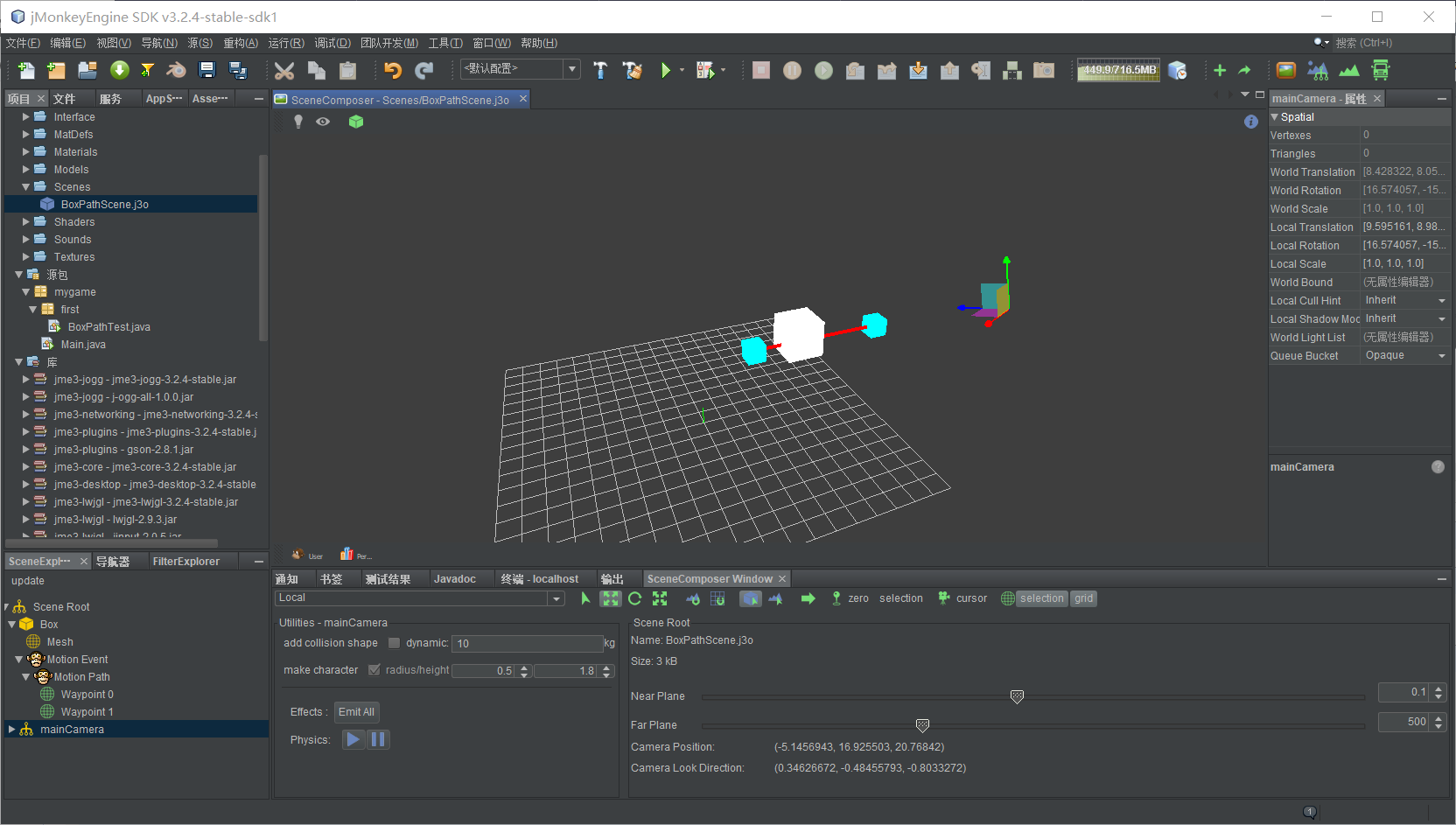Click the add collision shape button
This screenshot has height=825, width=1456.
pyautogui.click(x=331, y=643)
